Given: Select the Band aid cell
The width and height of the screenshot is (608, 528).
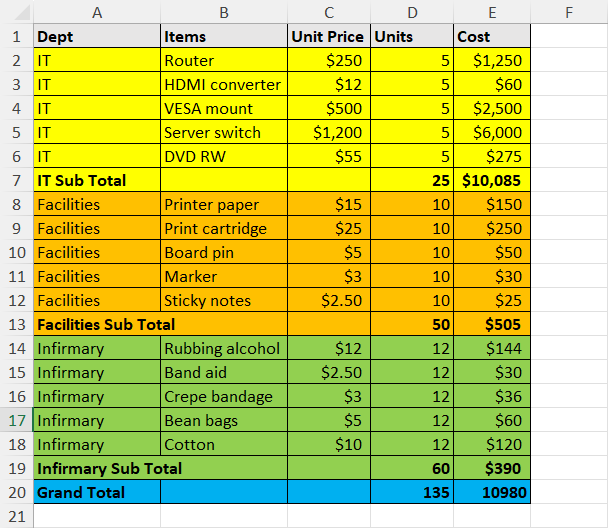Looking at the screenshot, I should (224, 372).
